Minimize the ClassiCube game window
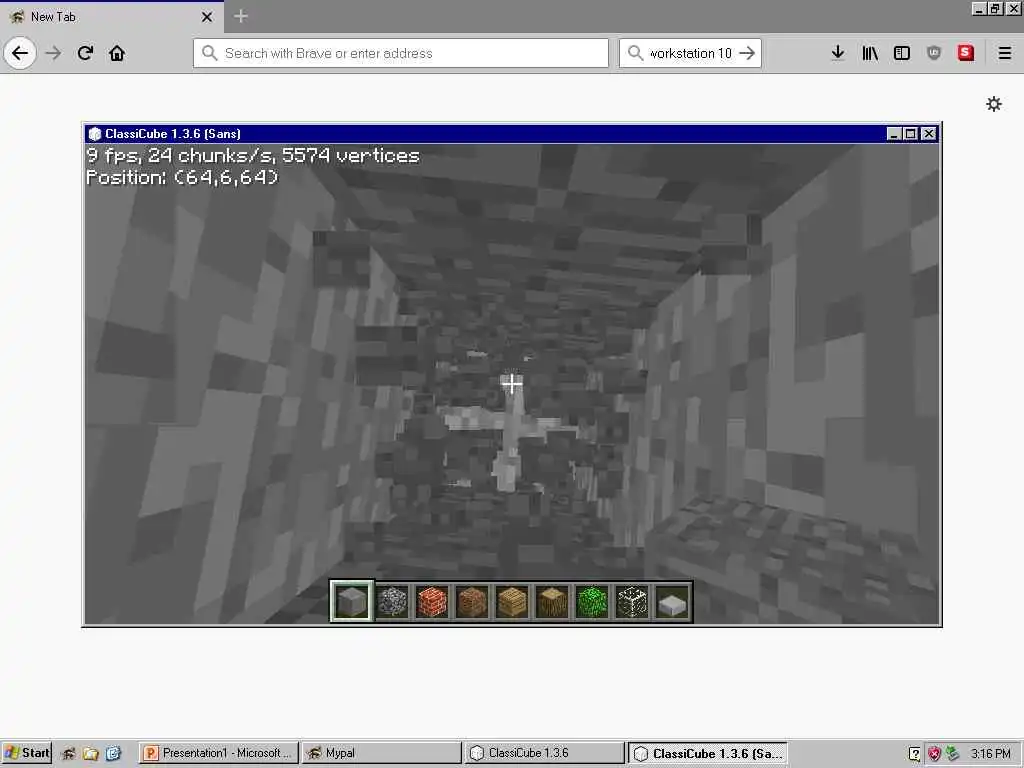1024x768 pixels. pos(895,134)
